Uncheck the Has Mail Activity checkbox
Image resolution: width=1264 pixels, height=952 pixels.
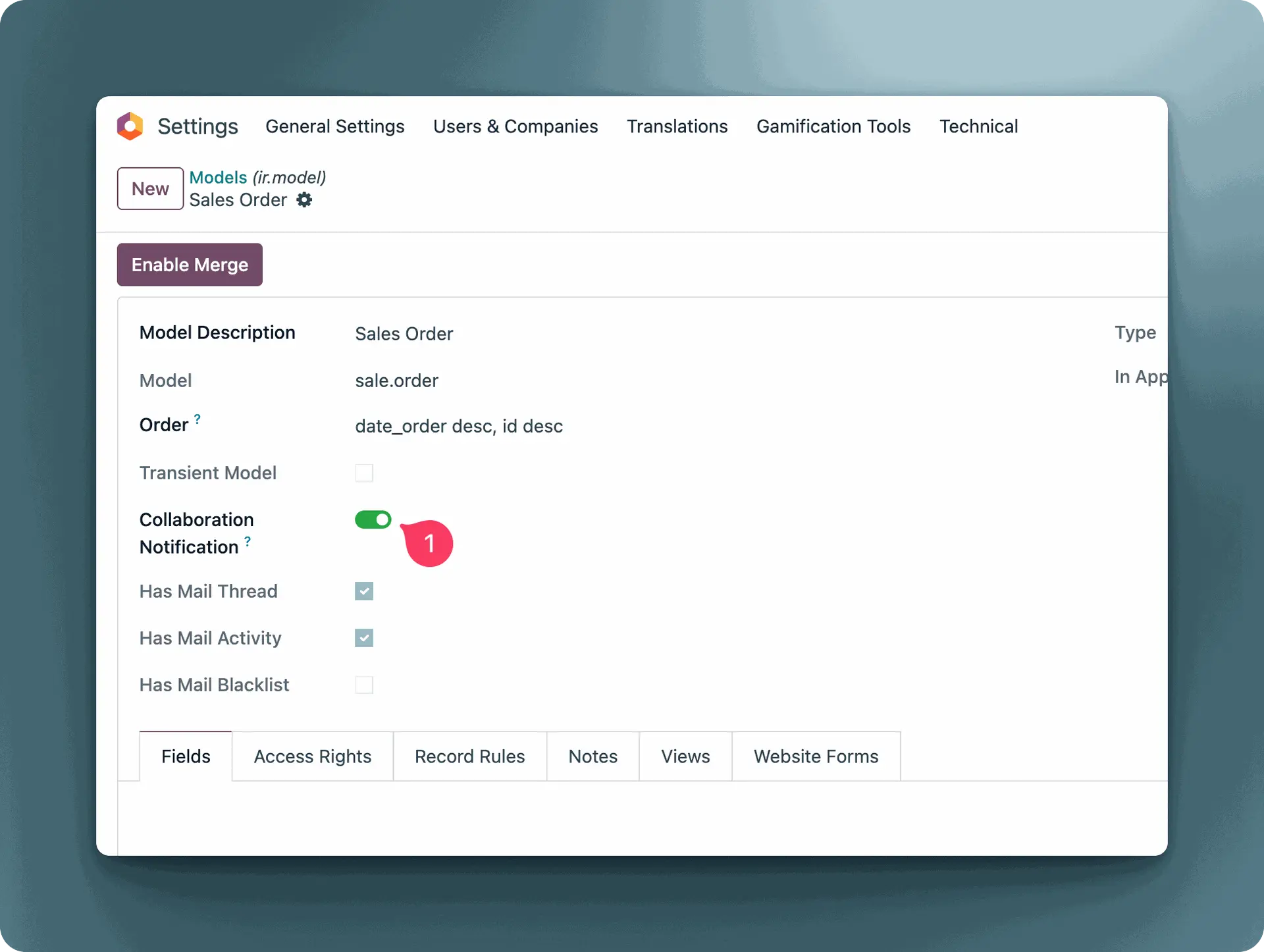[364, 638]
